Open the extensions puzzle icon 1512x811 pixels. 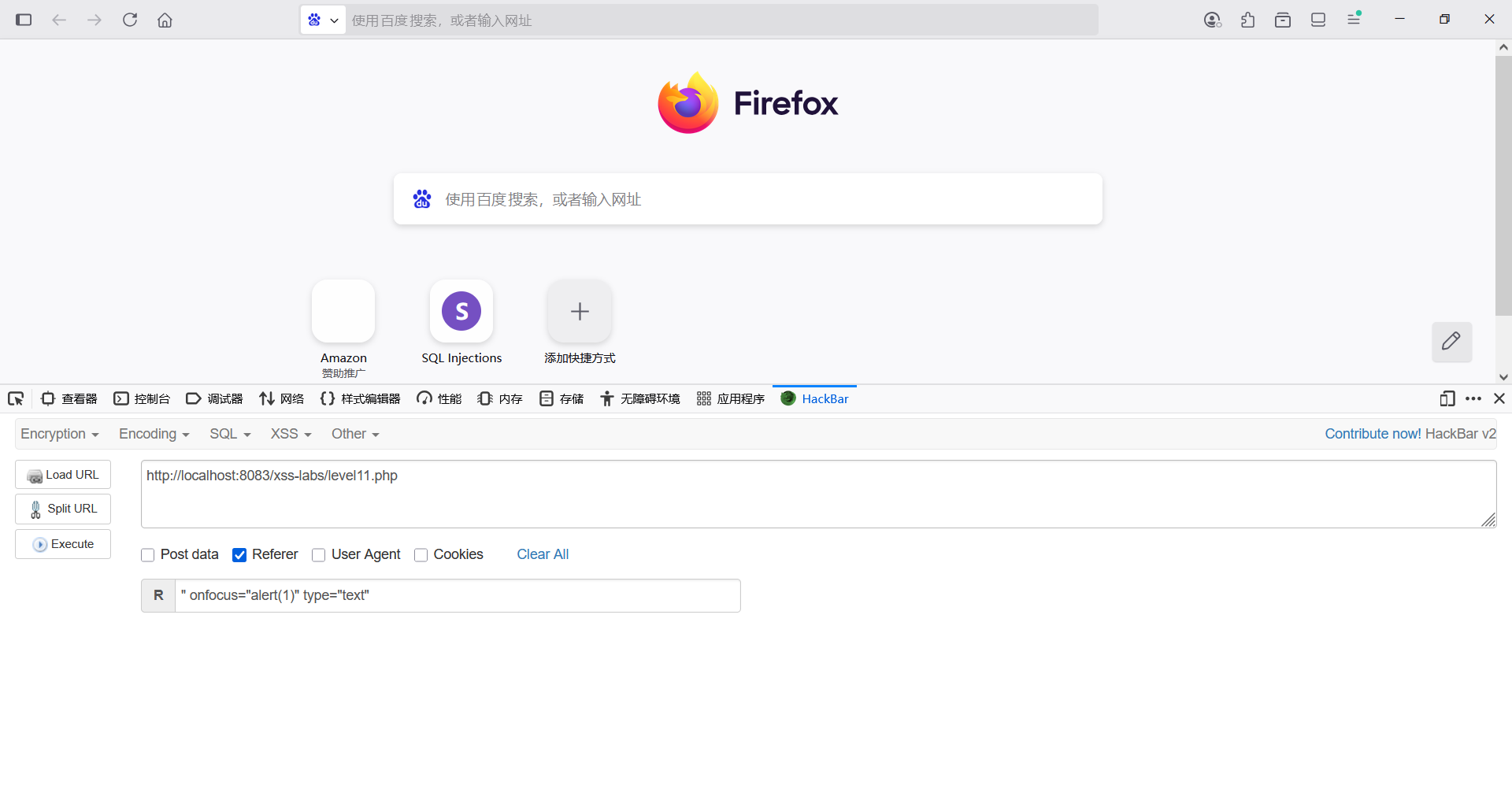point(1248,20)
